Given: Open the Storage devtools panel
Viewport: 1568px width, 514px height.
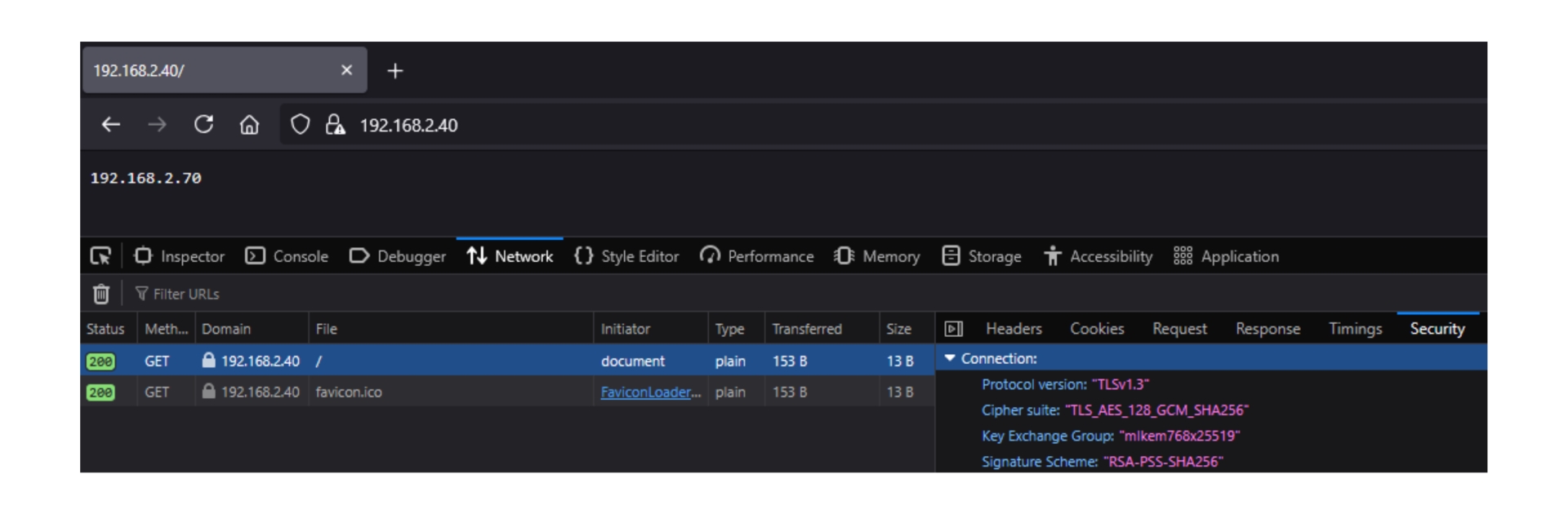Looking at the screenshot, I should point(981,256).
